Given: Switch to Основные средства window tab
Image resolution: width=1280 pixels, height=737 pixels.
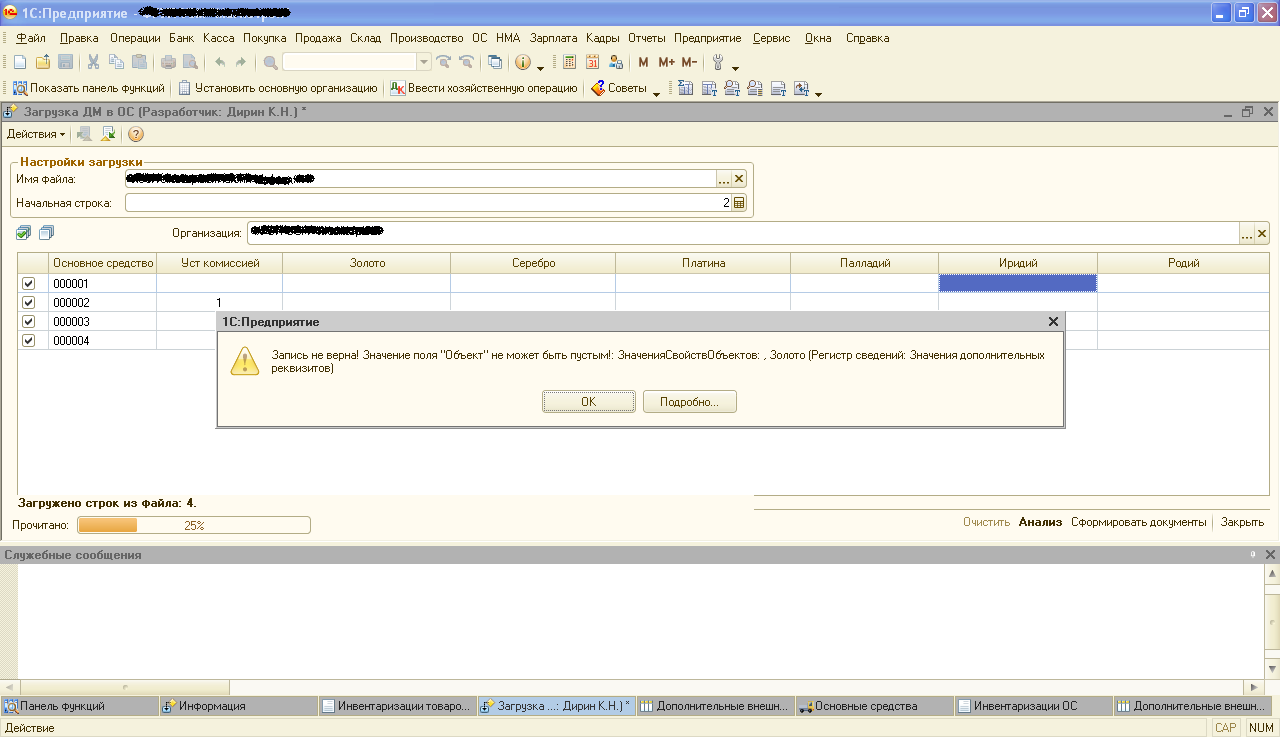Looking at the screenshot, I should pyautogui.click(x=873, y=706).
